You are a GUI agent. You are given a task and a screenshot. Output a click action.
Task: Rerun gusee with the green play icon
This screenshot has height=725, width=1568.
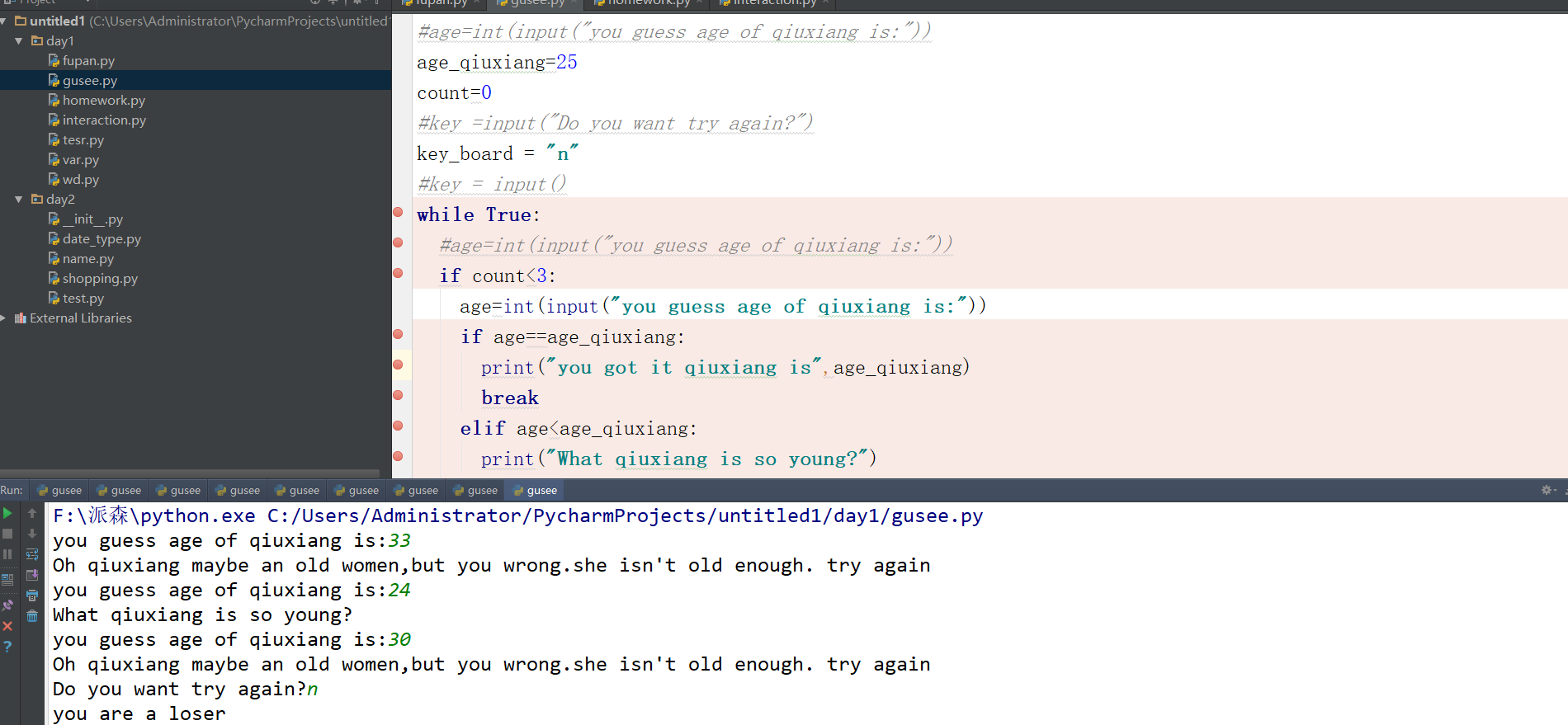click(x=7, y=513)
